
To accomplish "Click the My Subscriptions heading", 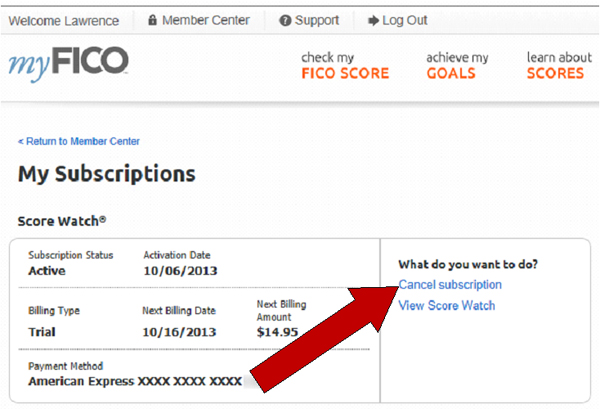I will tap(107, 174).
